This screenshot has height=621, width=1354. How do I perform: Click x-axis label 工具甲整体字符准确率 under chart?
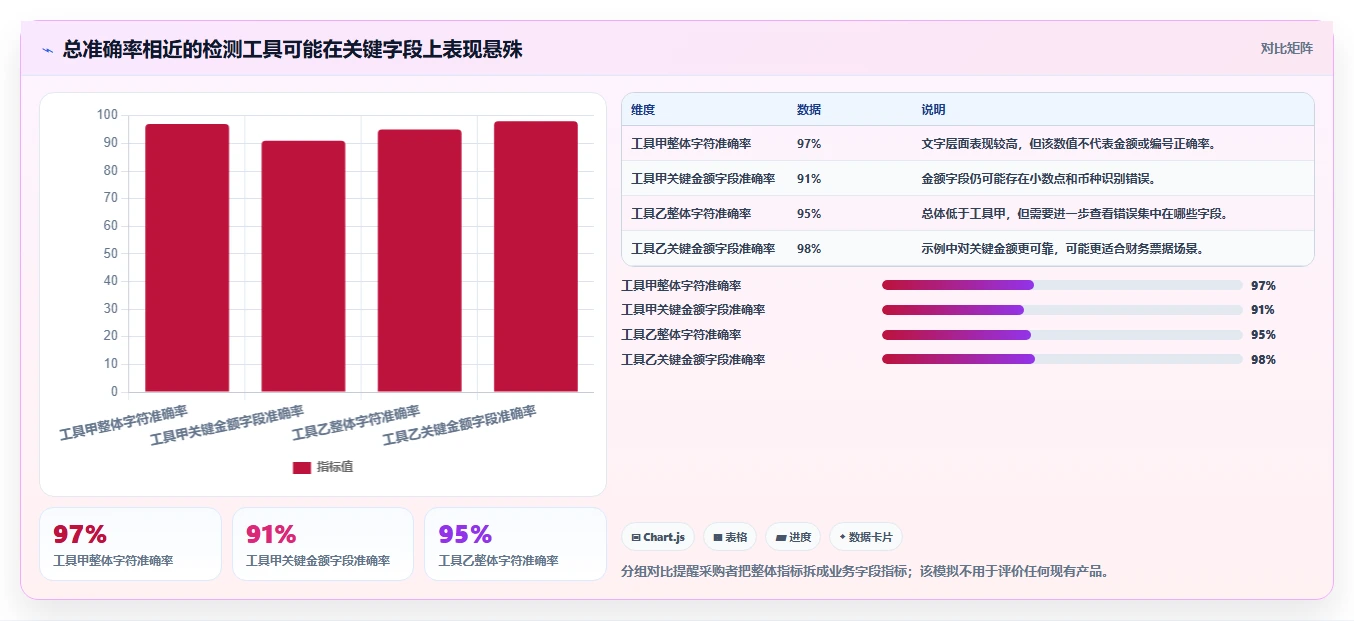click(x=123, y=422)
